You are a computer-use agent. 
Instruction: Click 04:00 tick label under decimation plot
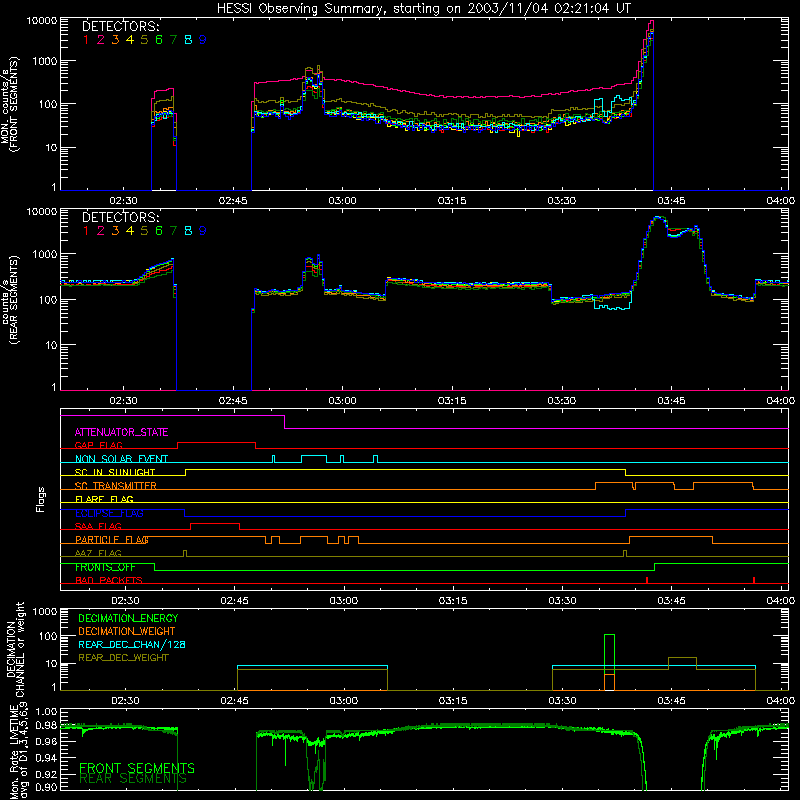(x=781, y=701)
